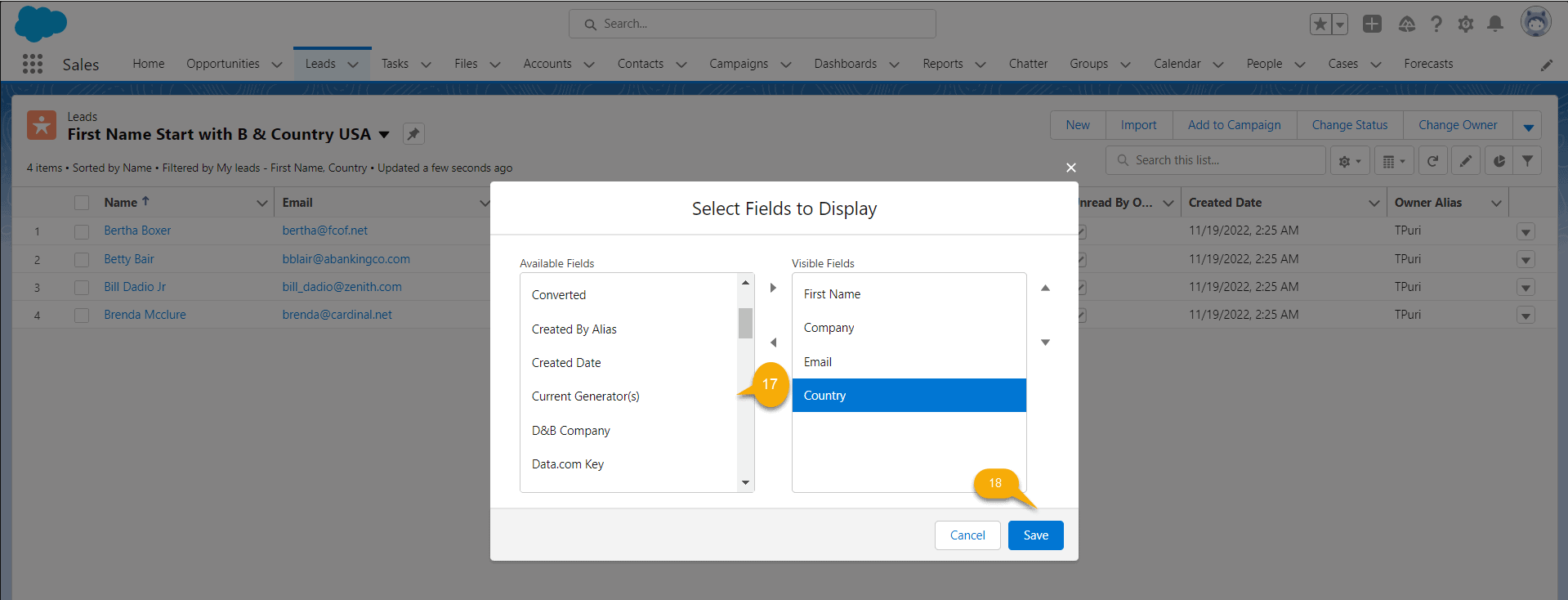The height and width of the screenshot is (600, 1568).
Task: Show the filters funnel icon
Action: click(x=1527, y=161)
